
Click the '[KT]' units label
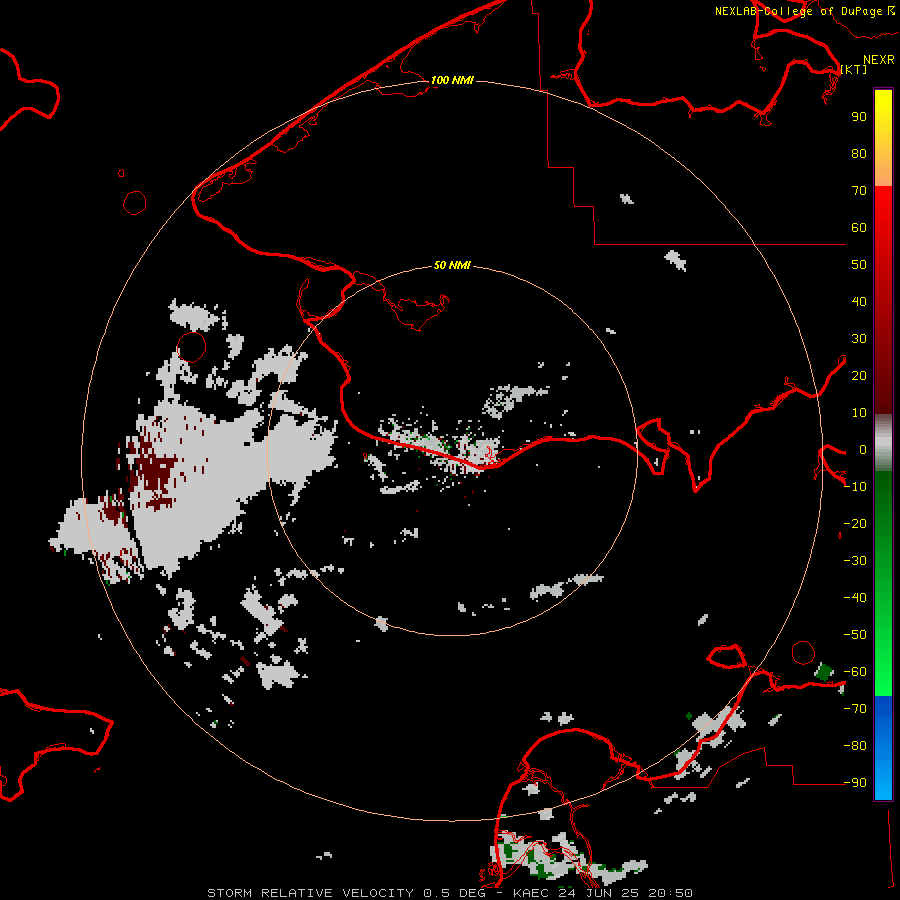[854, 69]
